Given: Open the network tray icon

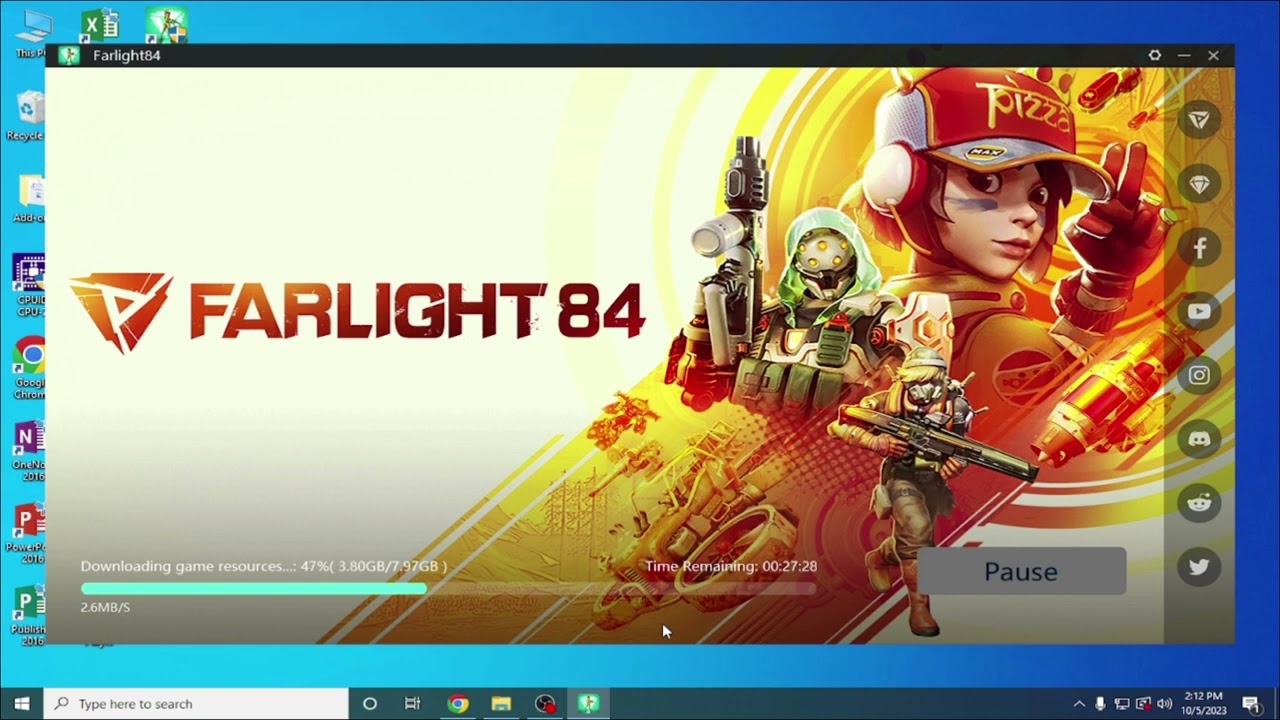Looking at the screenshot, I should 1122,704.
